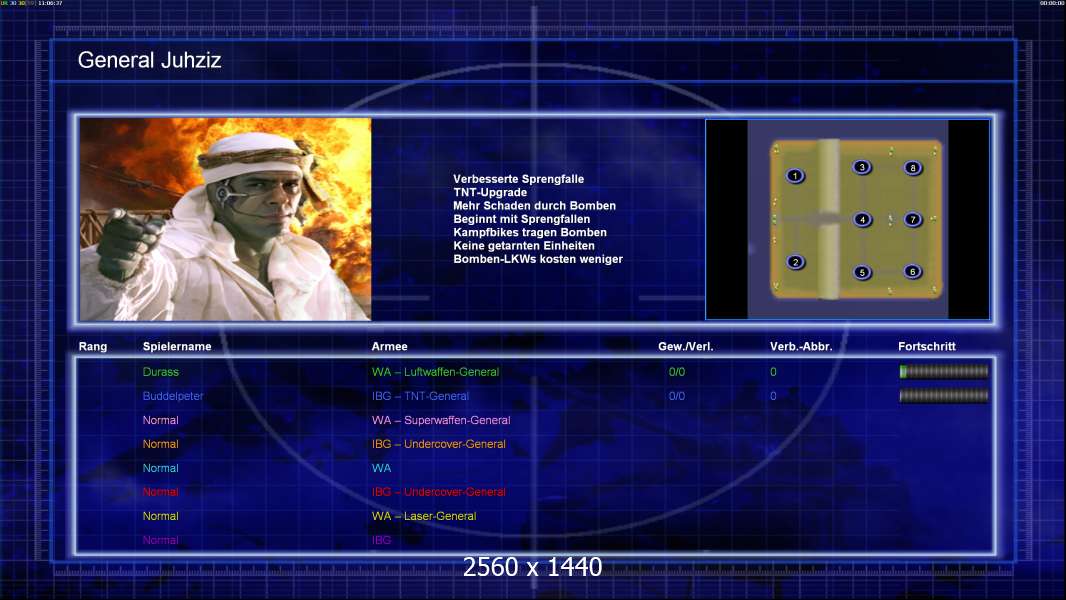Click Verbesserte Sprengfalle ability text
Image resolution: width=1066 pixels, height=600 pixels.
519,179
